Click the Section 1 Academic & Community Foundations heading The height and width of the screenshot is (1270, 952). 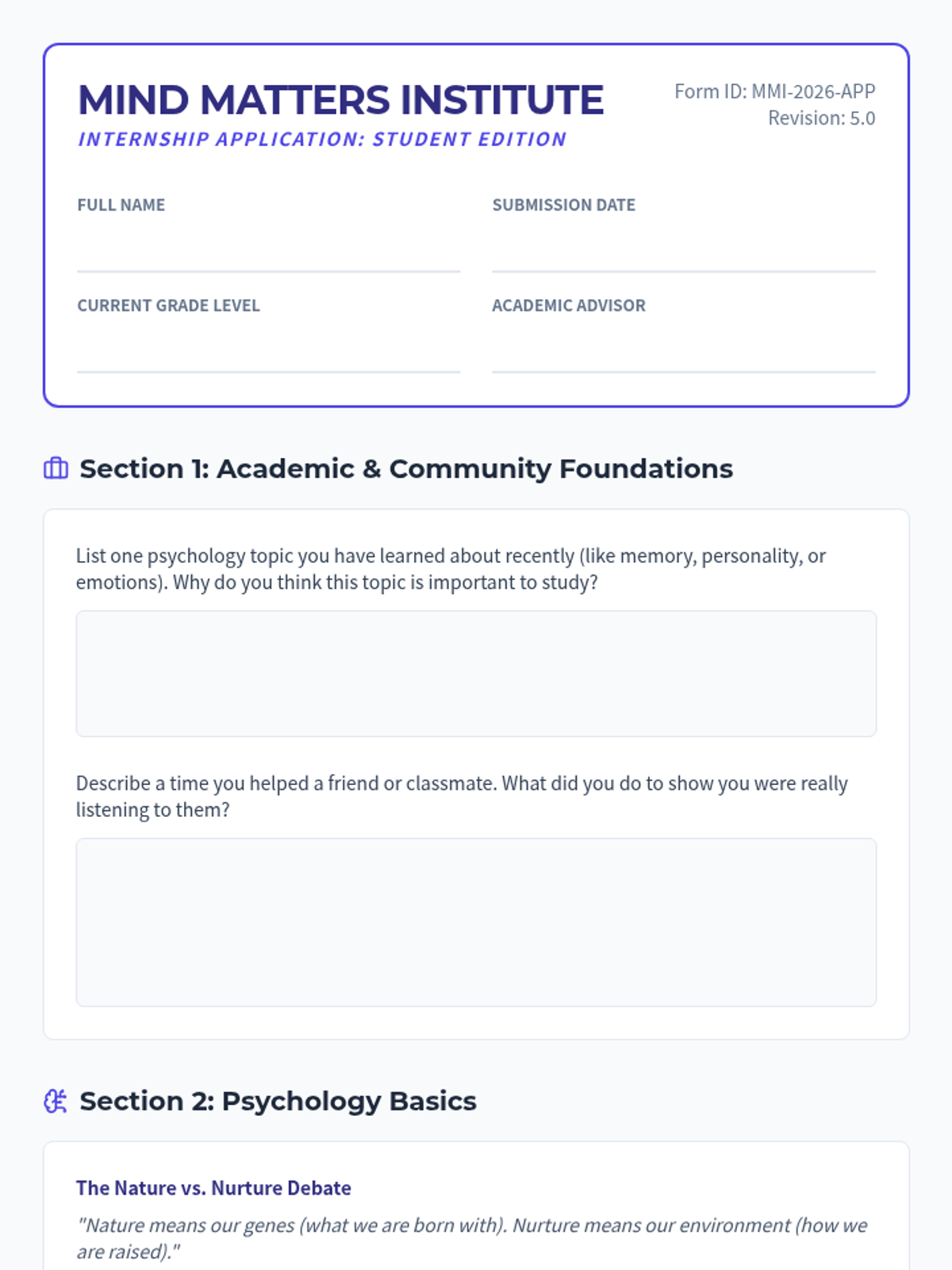[406, 468]
